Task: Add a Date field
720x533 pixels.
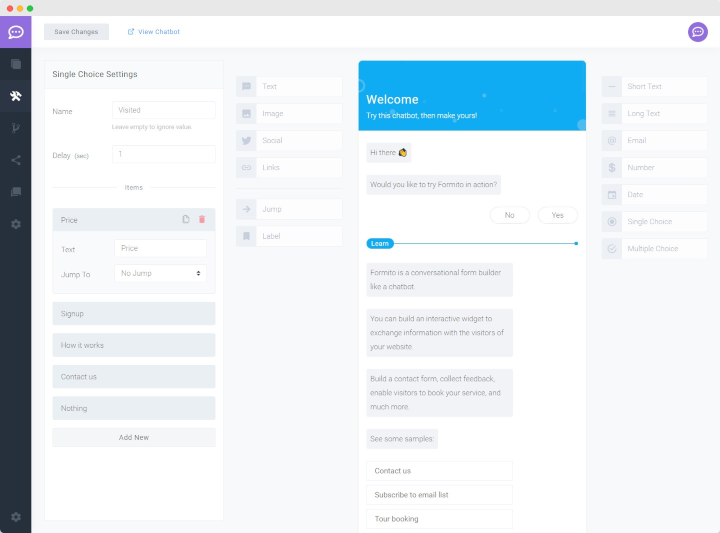Action: (x=654, y=195)
